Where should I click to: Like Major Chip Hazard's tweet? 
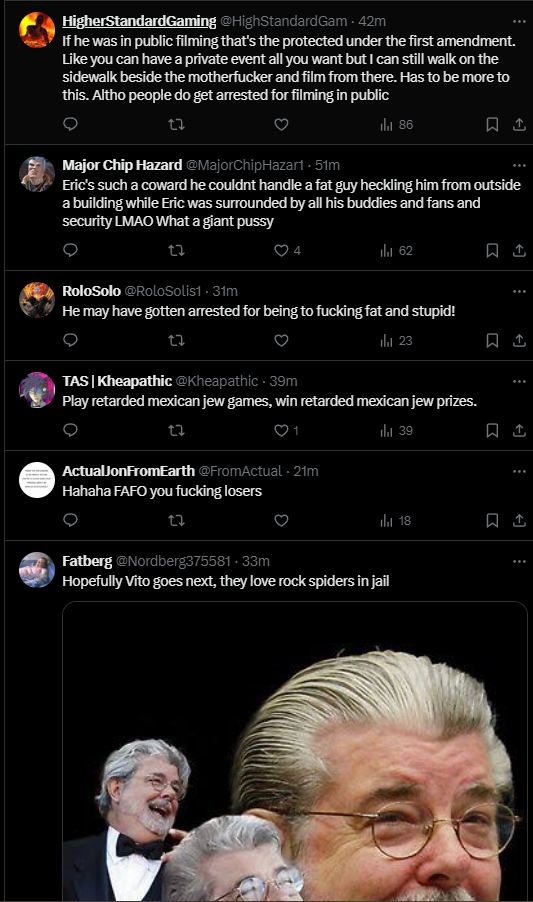pyautogui.click(x=287, y=250)
